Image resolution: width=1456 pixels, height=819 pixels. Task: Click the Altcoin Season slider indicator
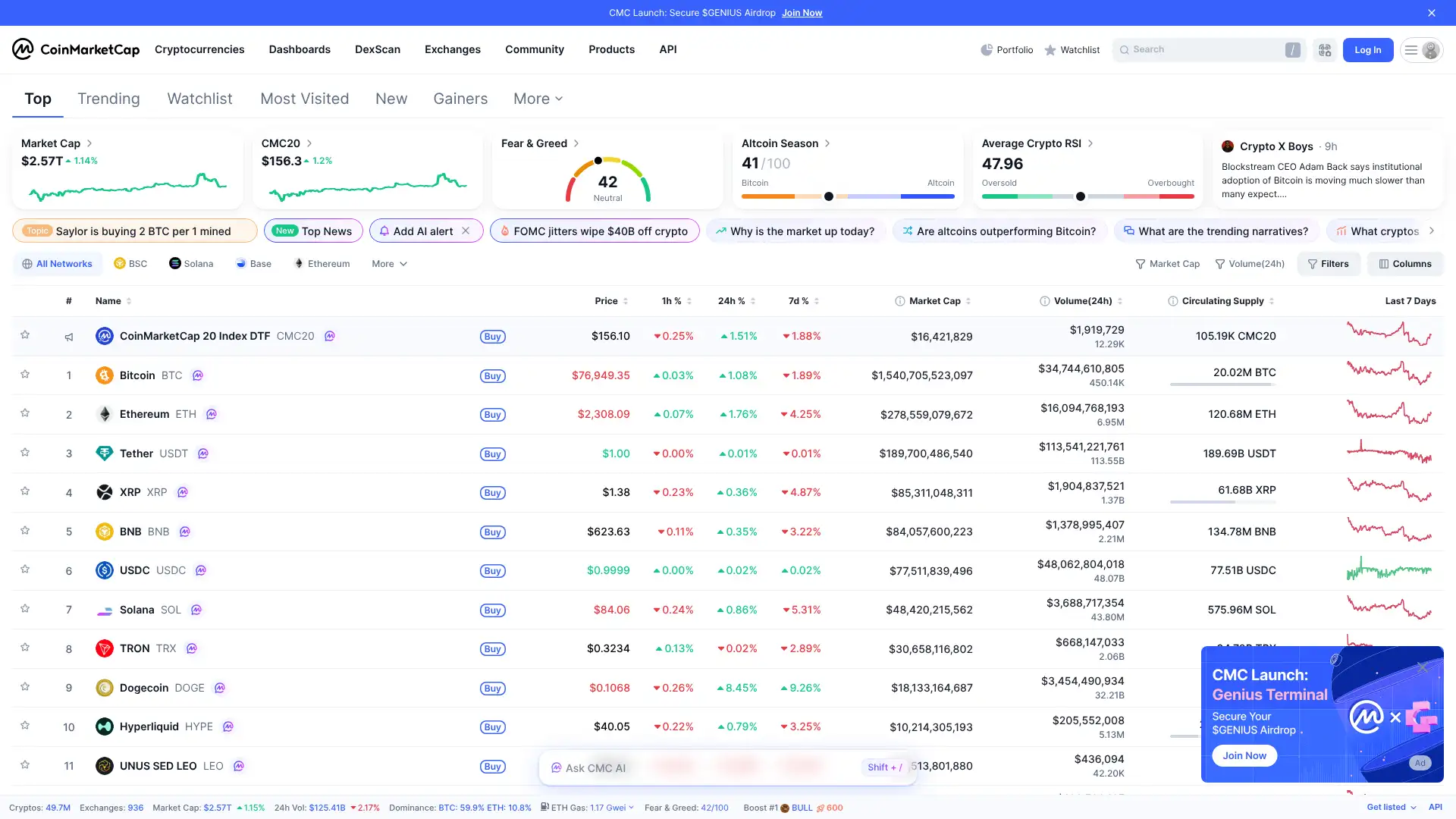coord(829,196)
